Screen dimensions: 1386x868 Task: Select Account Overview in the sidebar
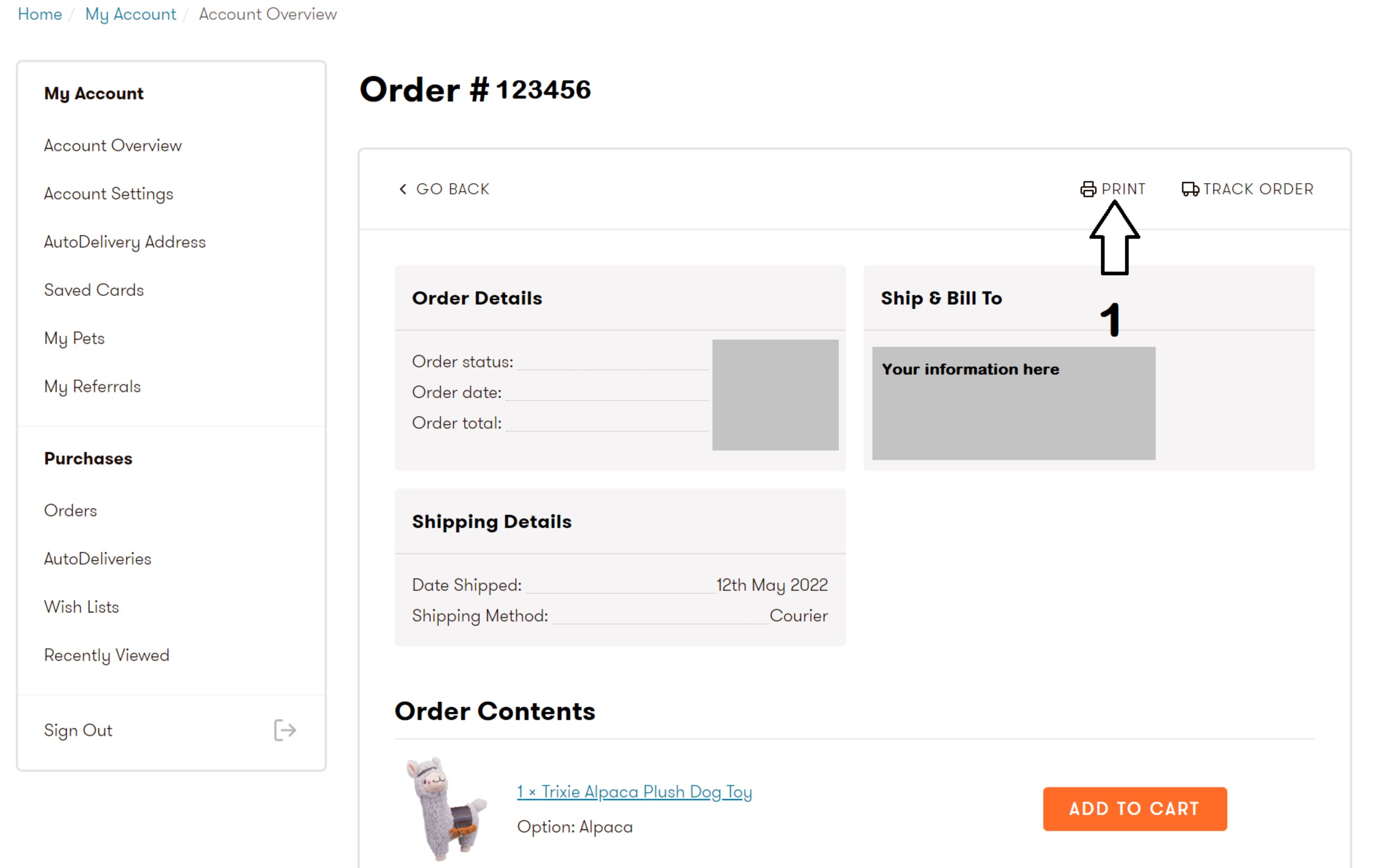pyautogui.click(x=112, y=145)
